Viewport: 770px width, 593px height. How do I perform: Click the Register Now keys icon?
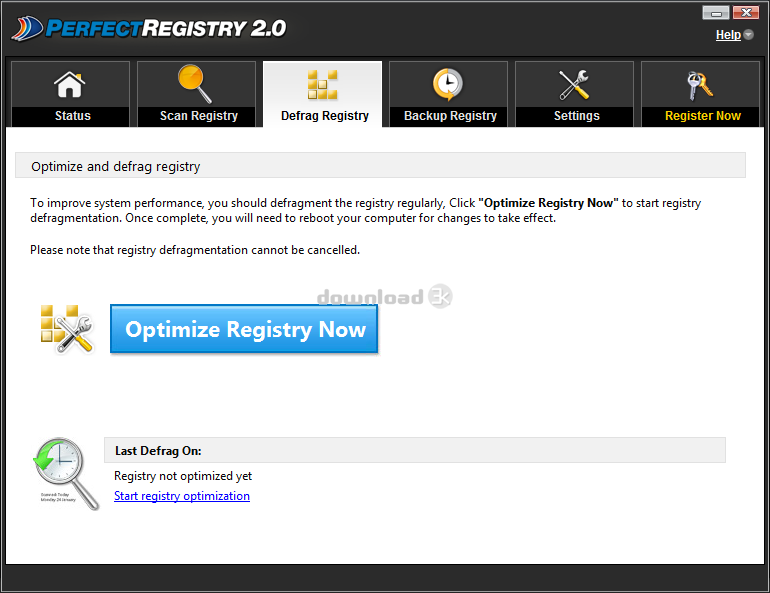(x=700, y=85)
